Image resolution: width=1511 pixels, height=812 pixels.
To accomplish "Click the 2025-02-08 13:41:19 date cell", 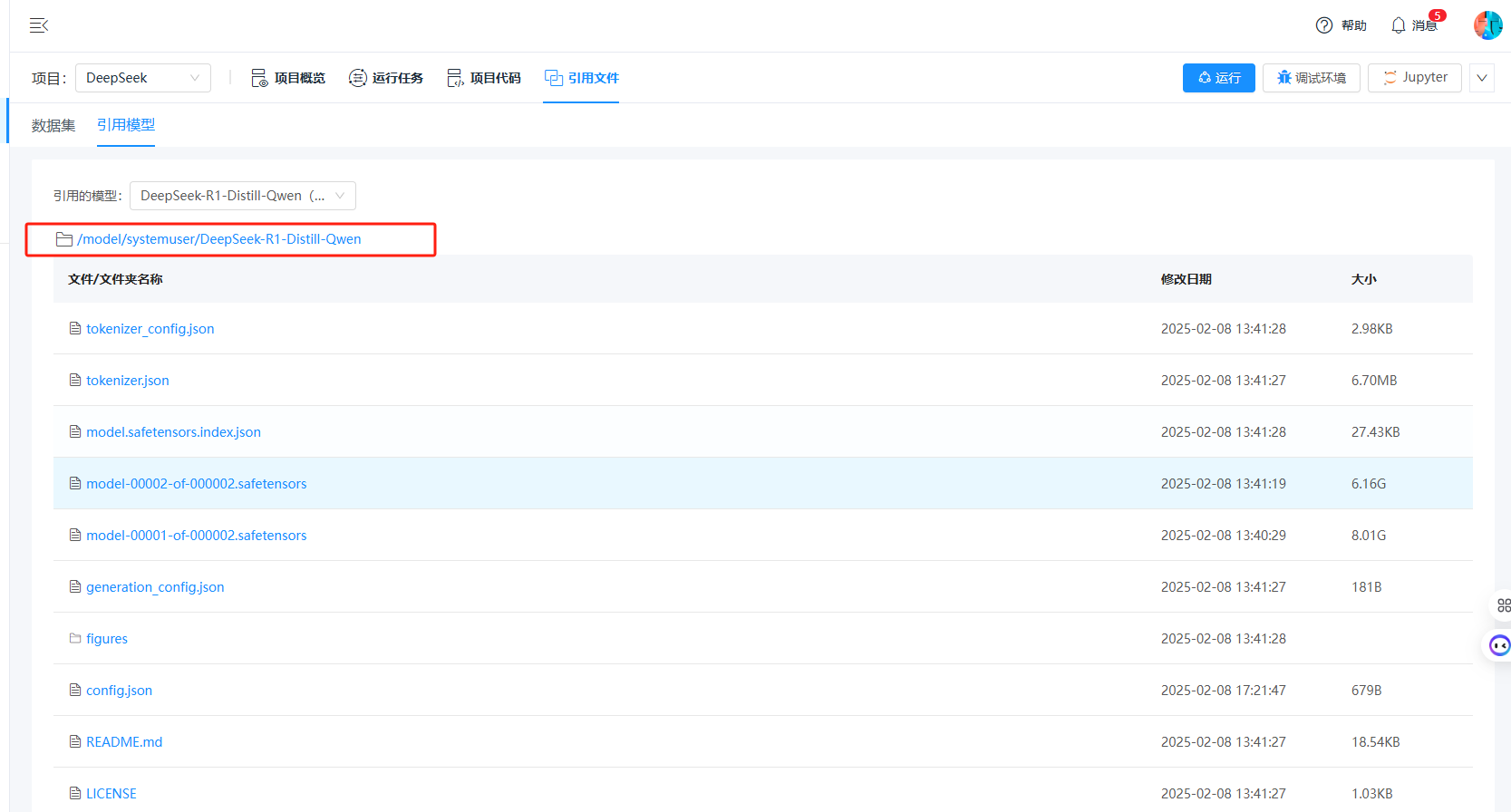I will [x=1224, y=484].
